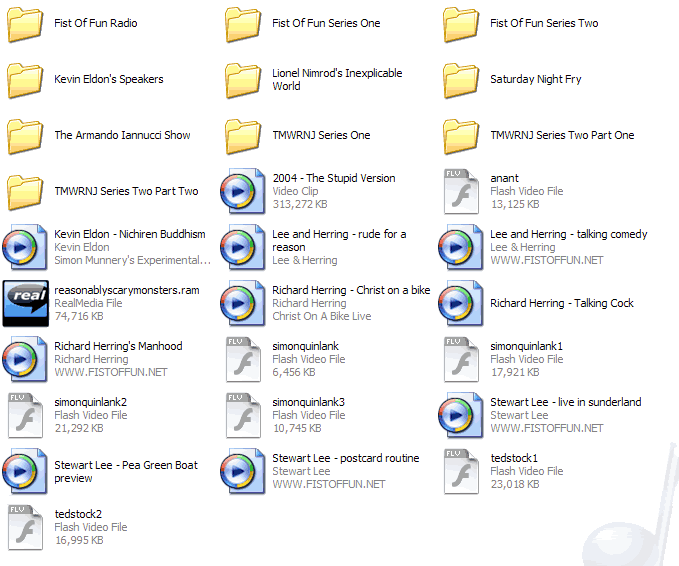Click the 'Fist Of Fun Series One' label
The image size is (679, 566).
coord(326,23)
